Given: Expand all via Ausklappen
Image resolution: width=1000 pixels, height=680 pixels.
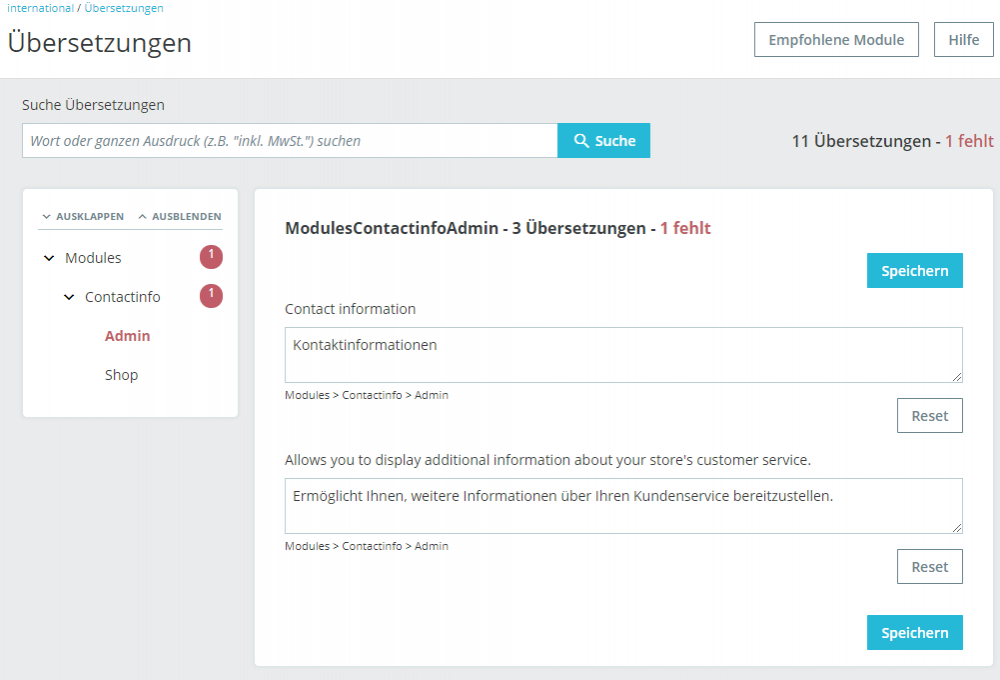Looking at the screenshot, I should click(83, 216).
